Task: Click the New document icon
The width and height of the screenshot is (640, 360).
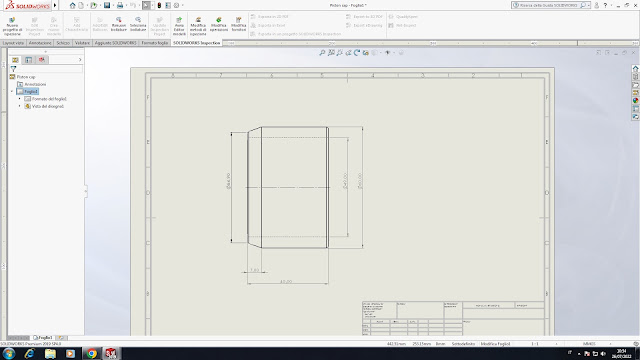Action: point(81,5)
